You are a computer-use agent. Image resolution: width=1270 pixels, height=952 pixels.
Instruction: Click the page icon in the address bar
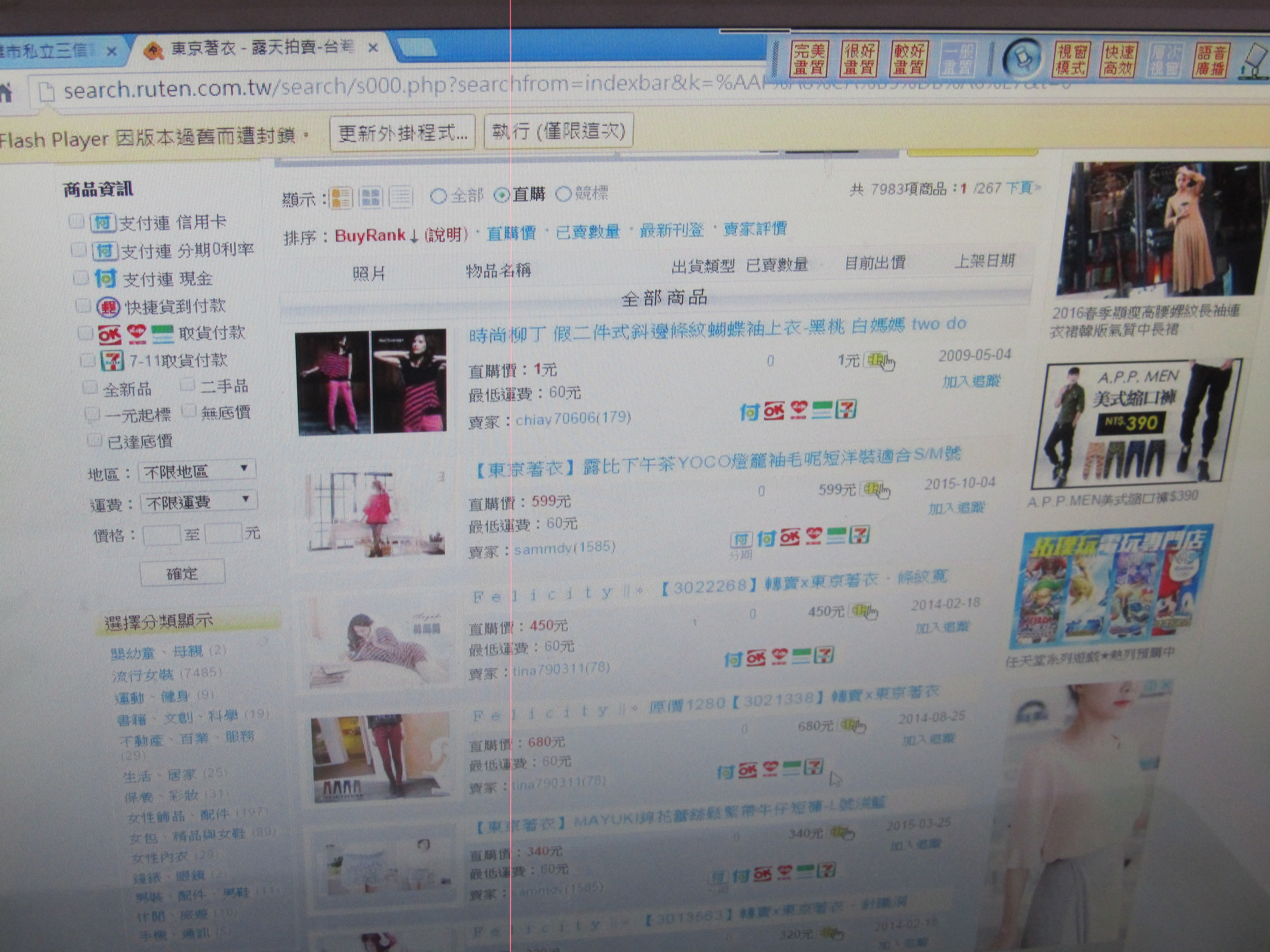point(46,91)
